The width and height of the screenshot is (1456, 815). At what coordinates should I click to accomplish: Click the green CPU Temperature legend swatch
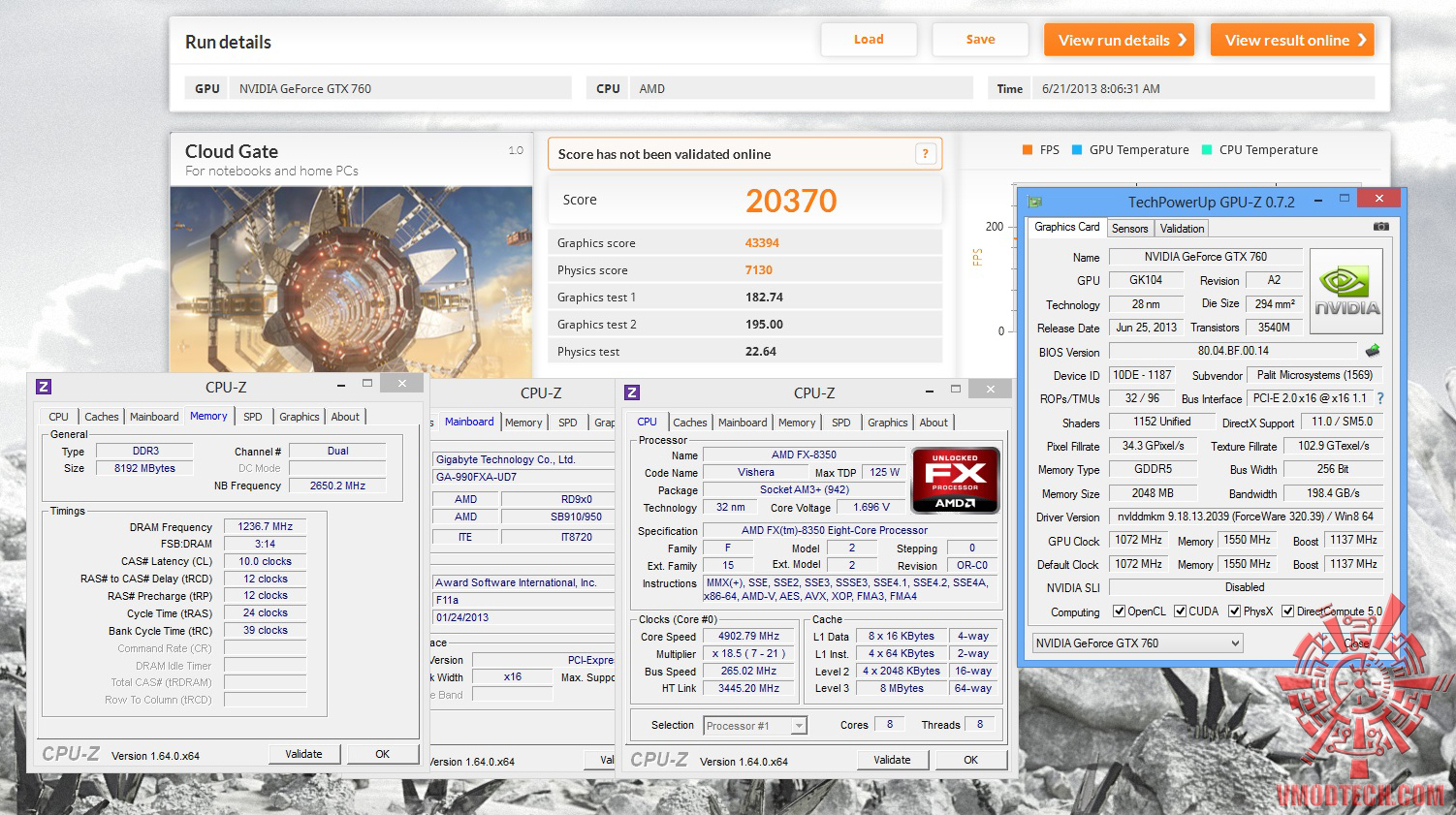tap(1207, 150)
